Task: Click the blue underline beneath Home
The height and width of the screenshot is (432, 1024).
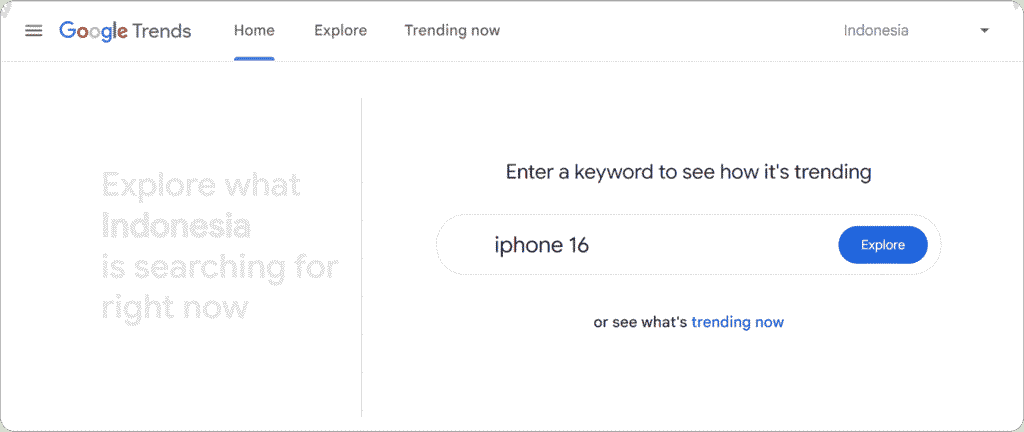Action: tap(254, 58)
